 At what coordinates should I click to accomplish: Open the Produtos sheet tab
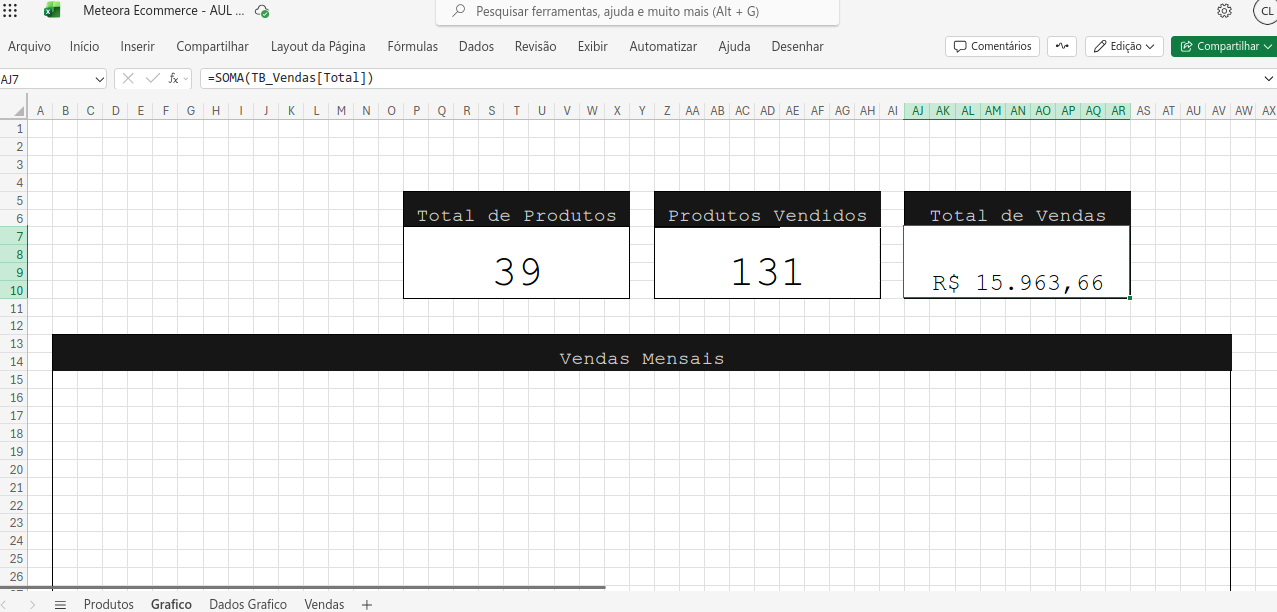[x=108, y=604]
